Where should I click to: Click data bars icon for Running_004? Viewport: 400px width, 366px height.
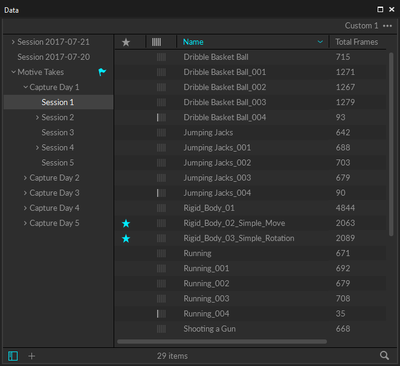161,314
